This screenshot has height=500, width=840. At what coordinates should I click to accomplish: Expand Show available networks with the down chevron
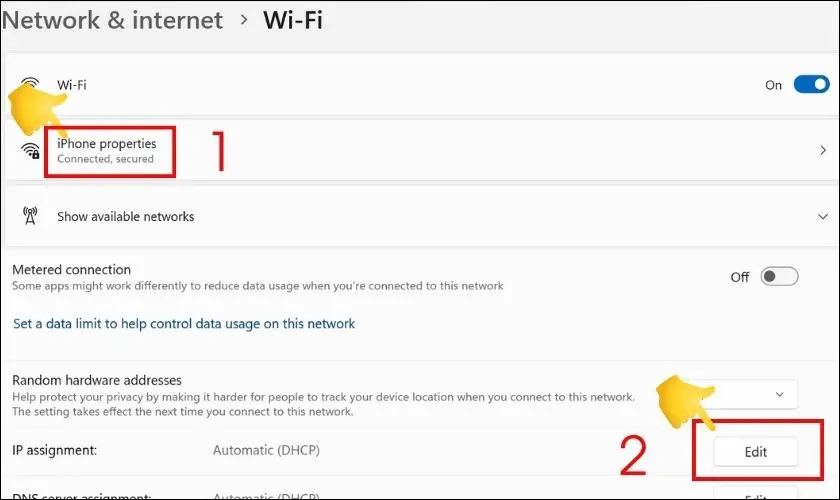click(x=822, y=217)
